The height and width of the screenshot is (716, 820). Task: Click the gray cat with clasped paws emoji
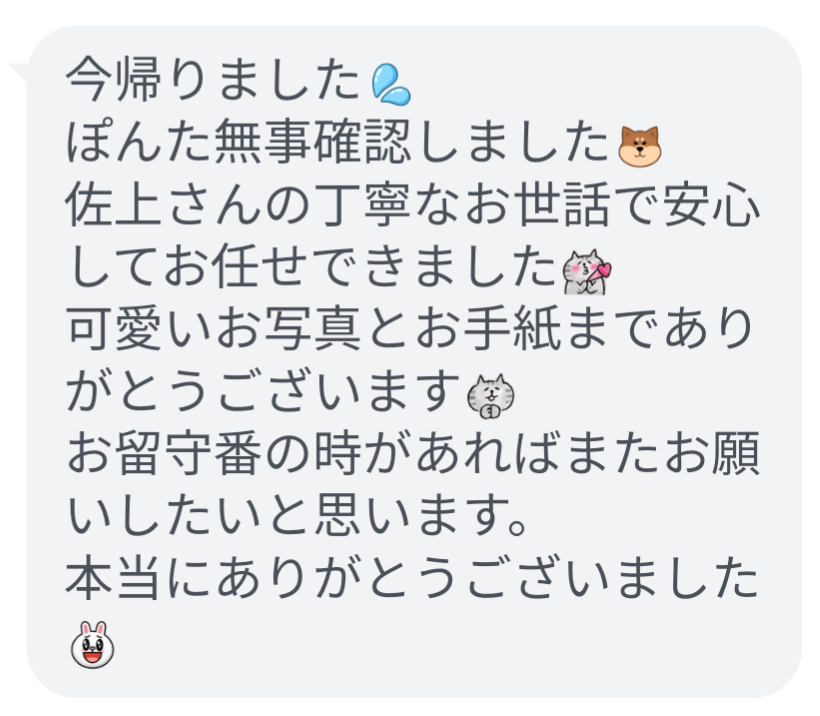(490, 396)
